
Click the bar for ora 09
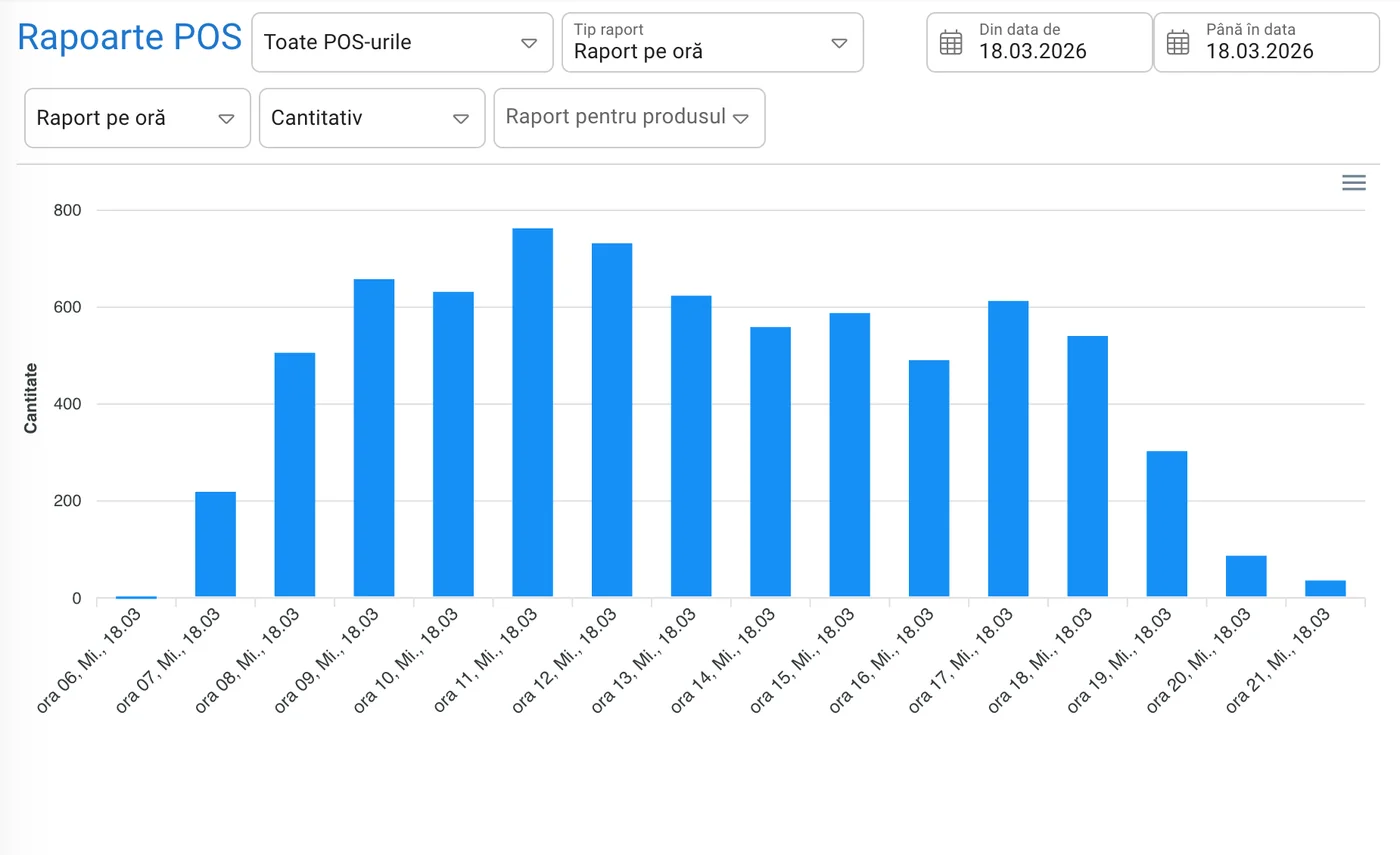point(374,438)
